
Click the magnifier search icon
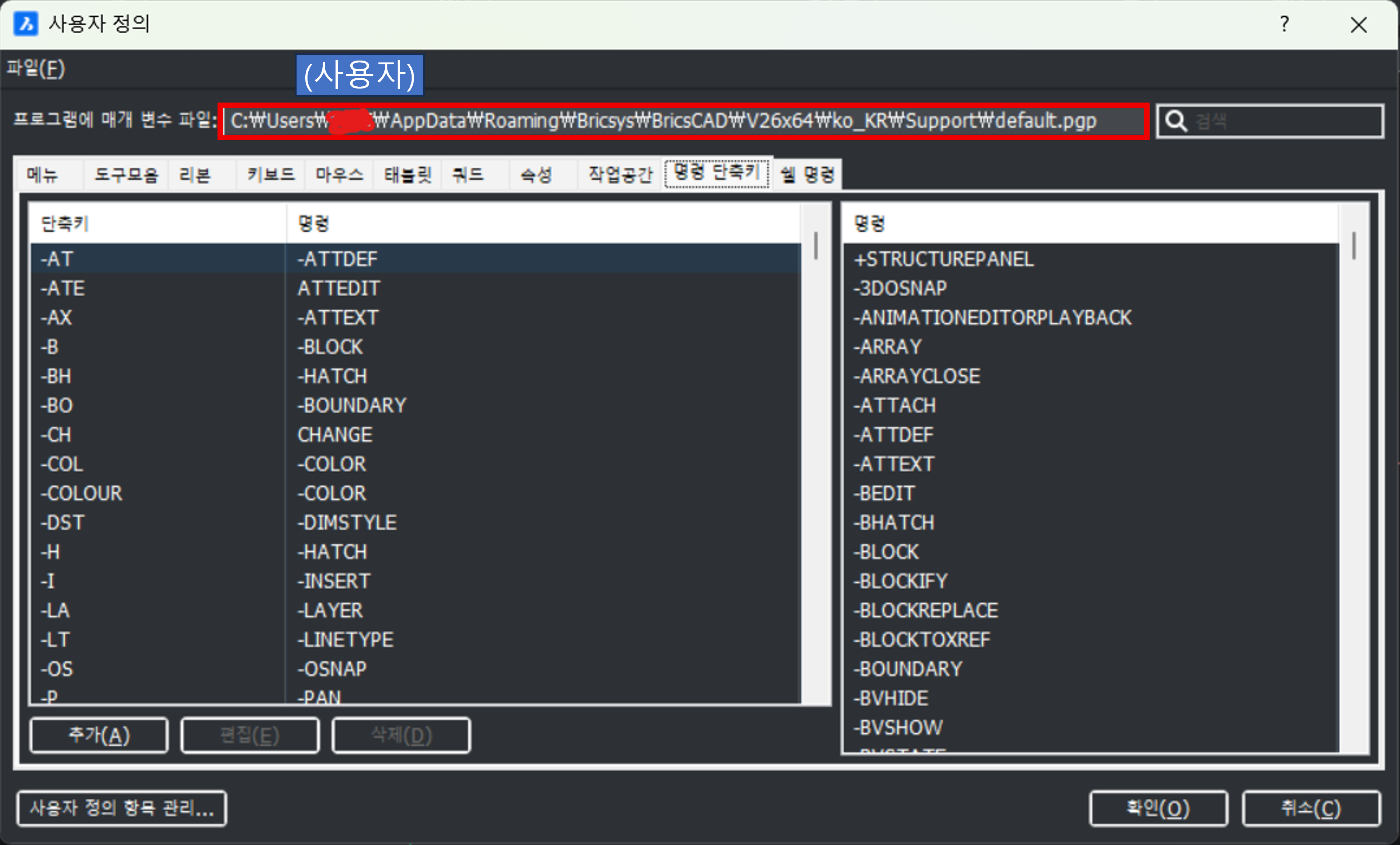coord(1176,121)
